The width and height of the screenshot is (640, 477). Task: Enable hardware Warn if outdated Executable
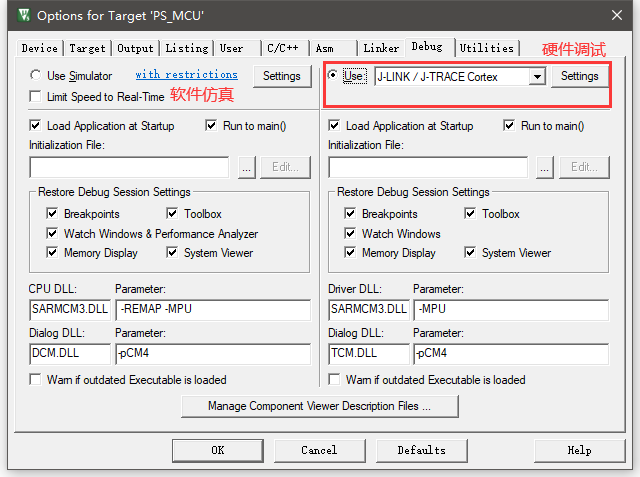pyautogui.click(x=334, y=379)
